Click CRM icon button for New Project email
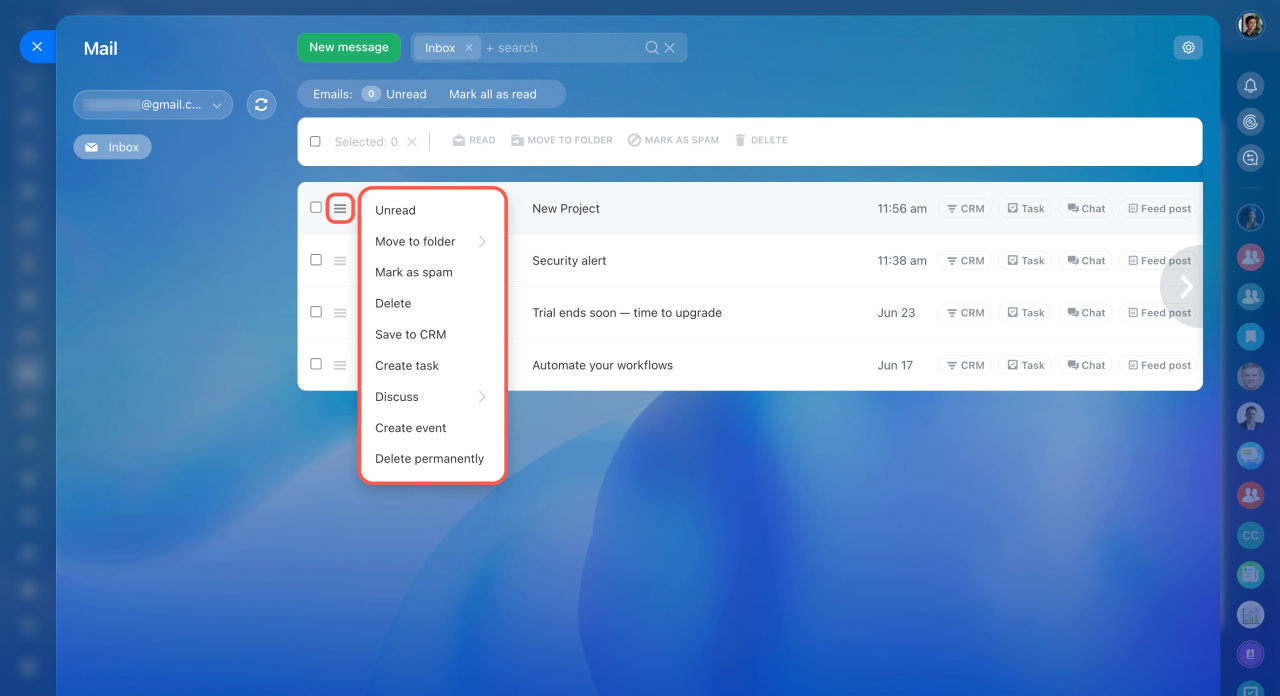The width and height of the screenshot is (1280, 696). click(x=965, y=209)
